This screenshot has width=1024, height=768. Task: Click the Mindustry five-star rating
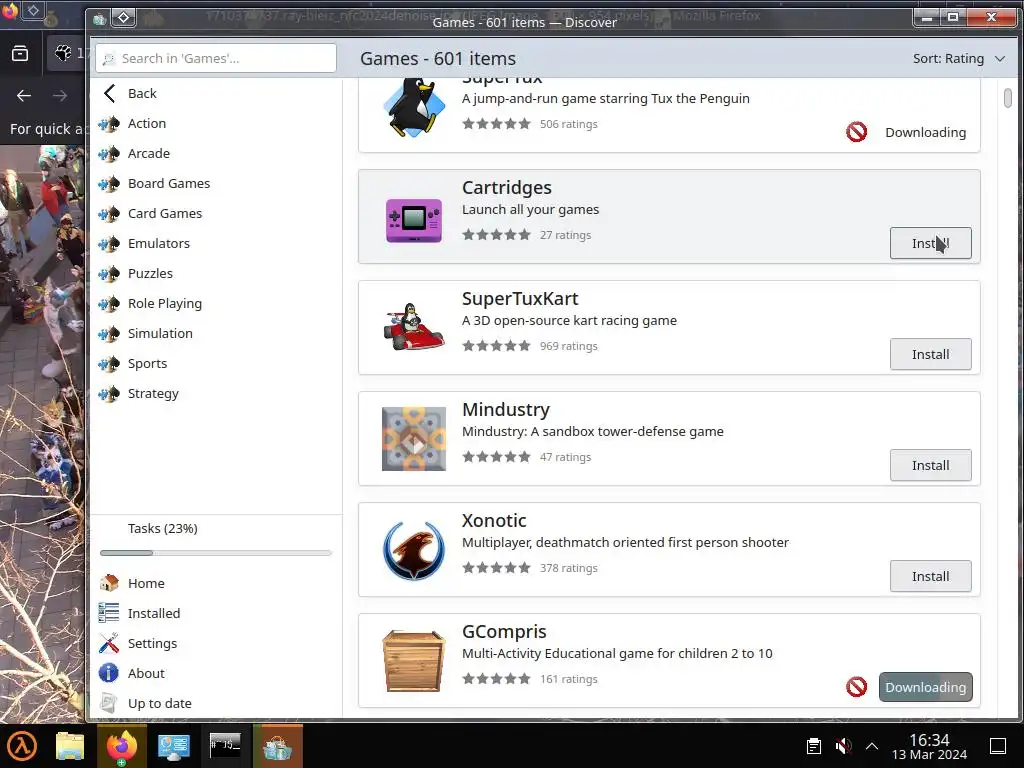coord(496,456)
